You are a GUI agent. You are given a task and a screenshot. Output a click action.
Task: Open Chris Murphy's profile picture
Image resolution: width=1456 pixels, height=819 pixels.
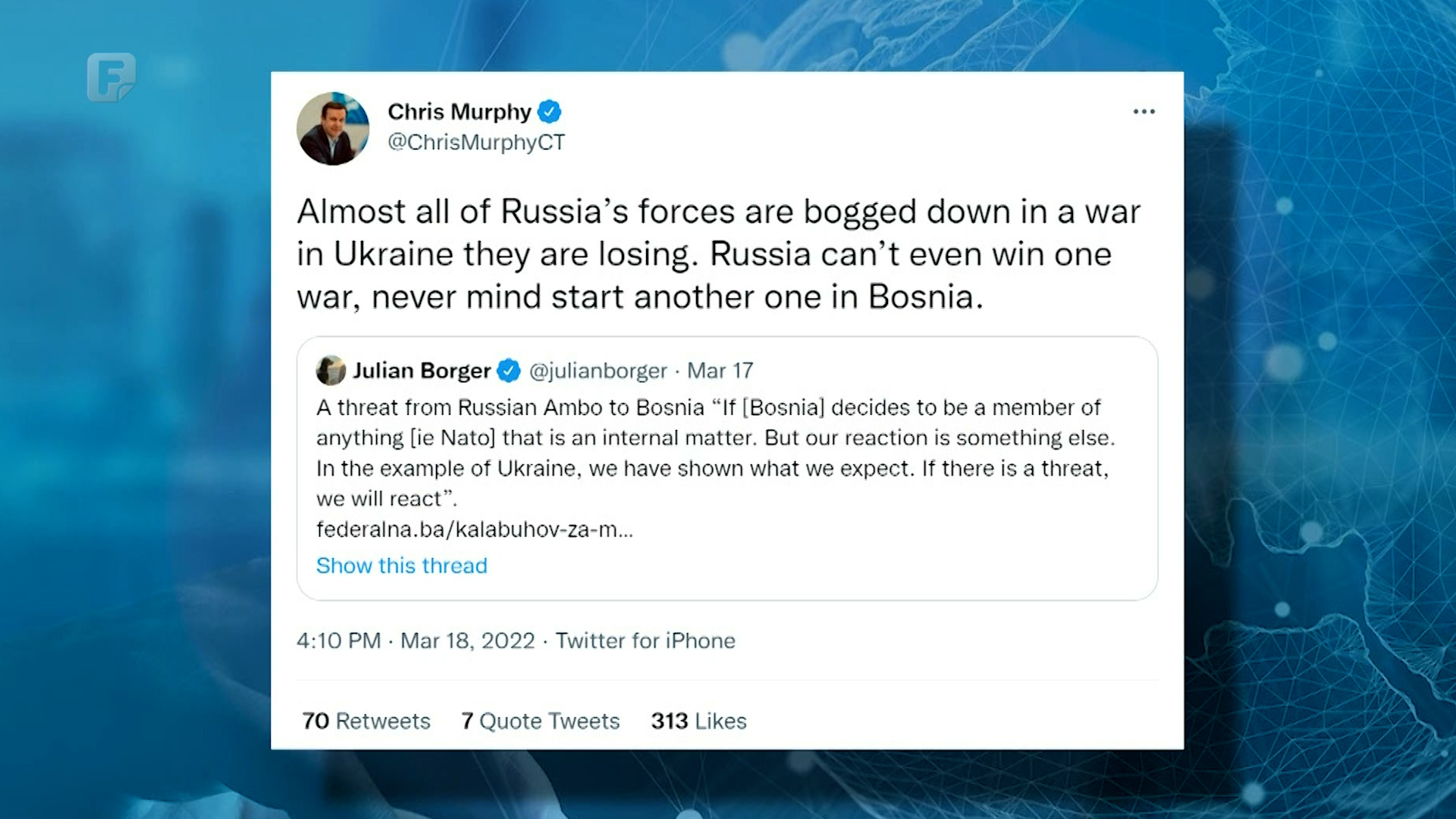pos(334,128)
